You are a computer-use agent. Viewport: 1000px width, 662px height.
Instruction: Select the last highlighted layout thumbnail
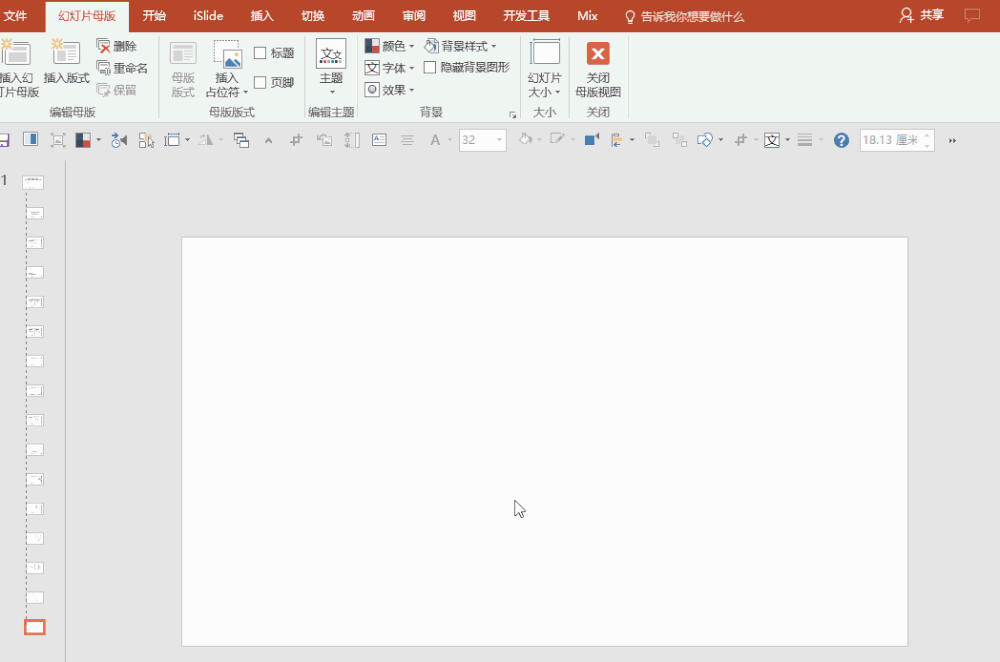(35, 627)
